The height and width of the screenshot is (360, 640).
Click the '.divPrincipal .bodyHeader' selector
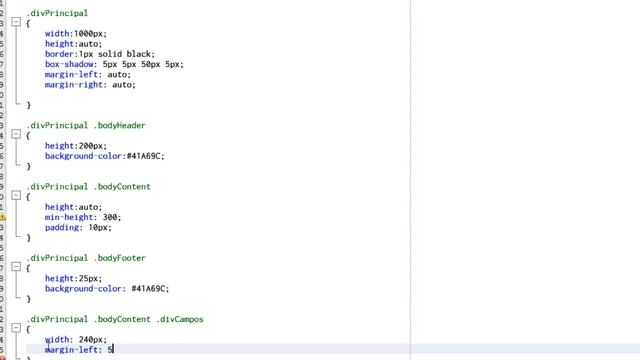tap(86, 125)
